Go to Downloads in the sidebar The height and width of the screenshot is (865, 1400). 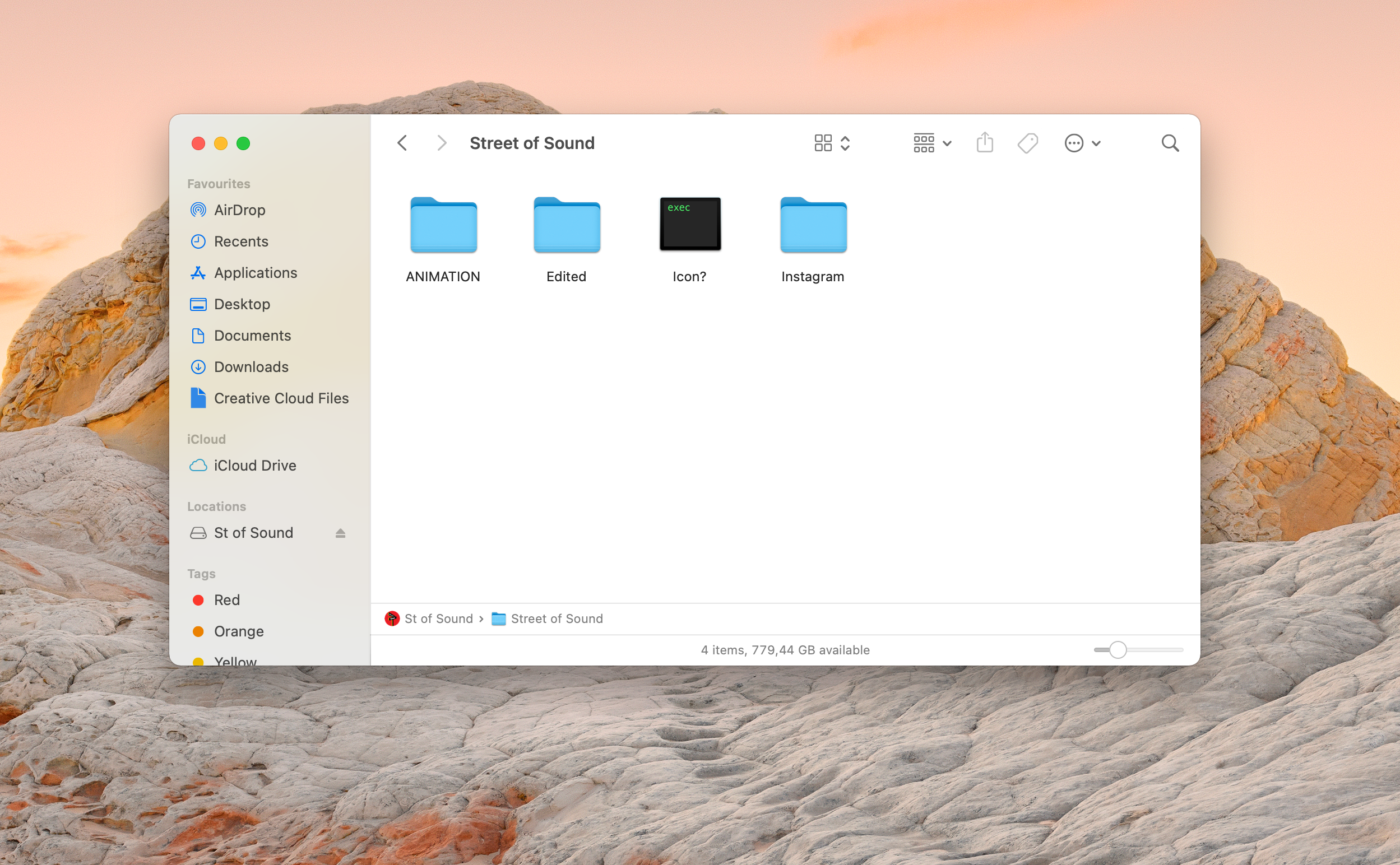pyautogui.click(x=251, y=367)
